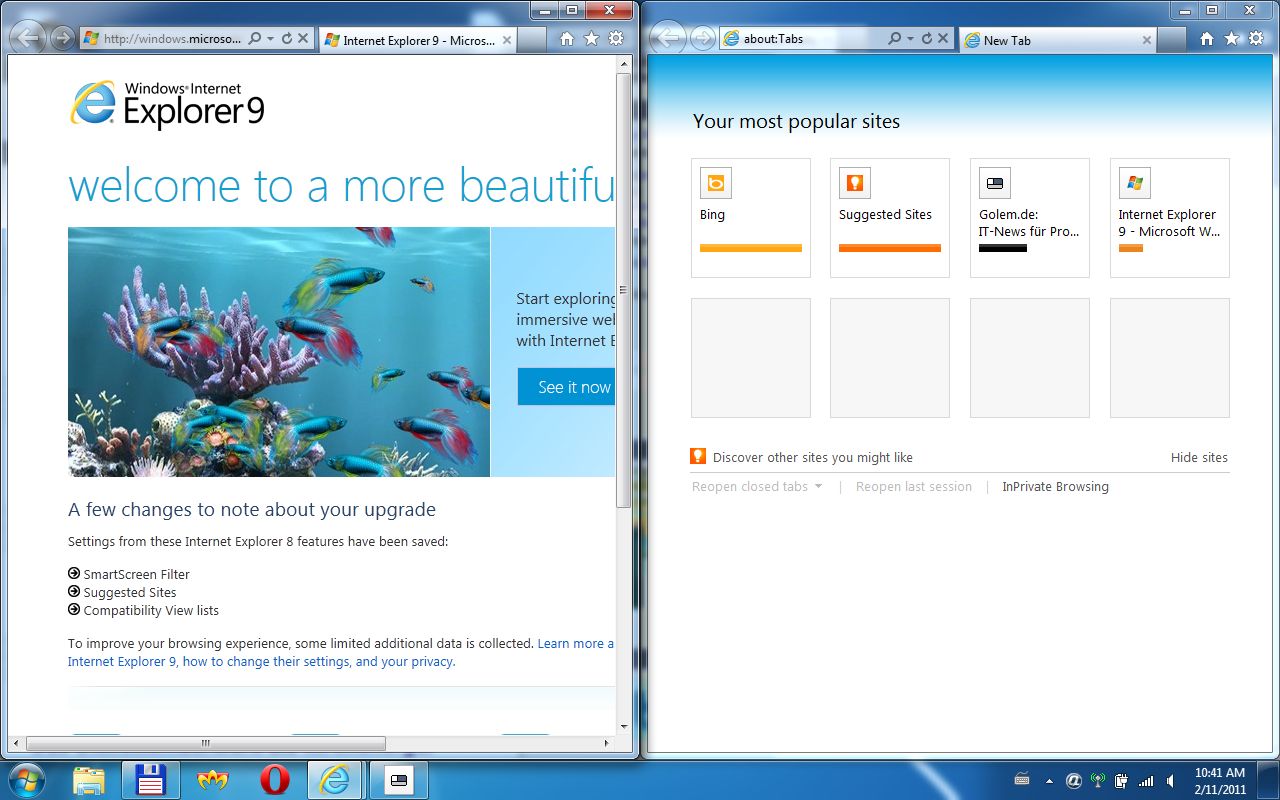
Task: Launch Opera from the taskbar
Action: (274, 780)
